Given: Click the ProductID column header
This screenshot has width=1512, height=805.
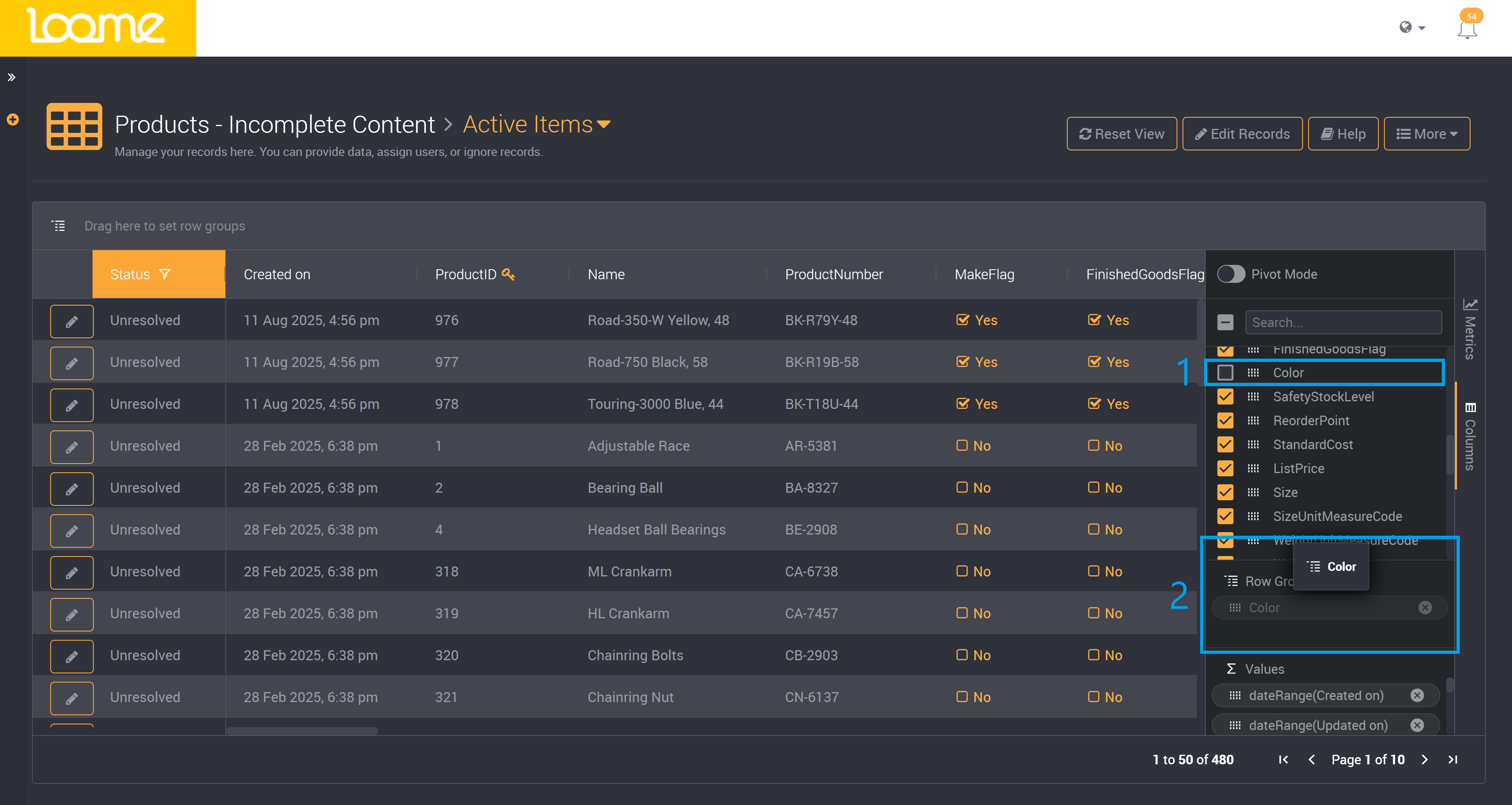Looking at the screenshot, I should click(465, 274).
